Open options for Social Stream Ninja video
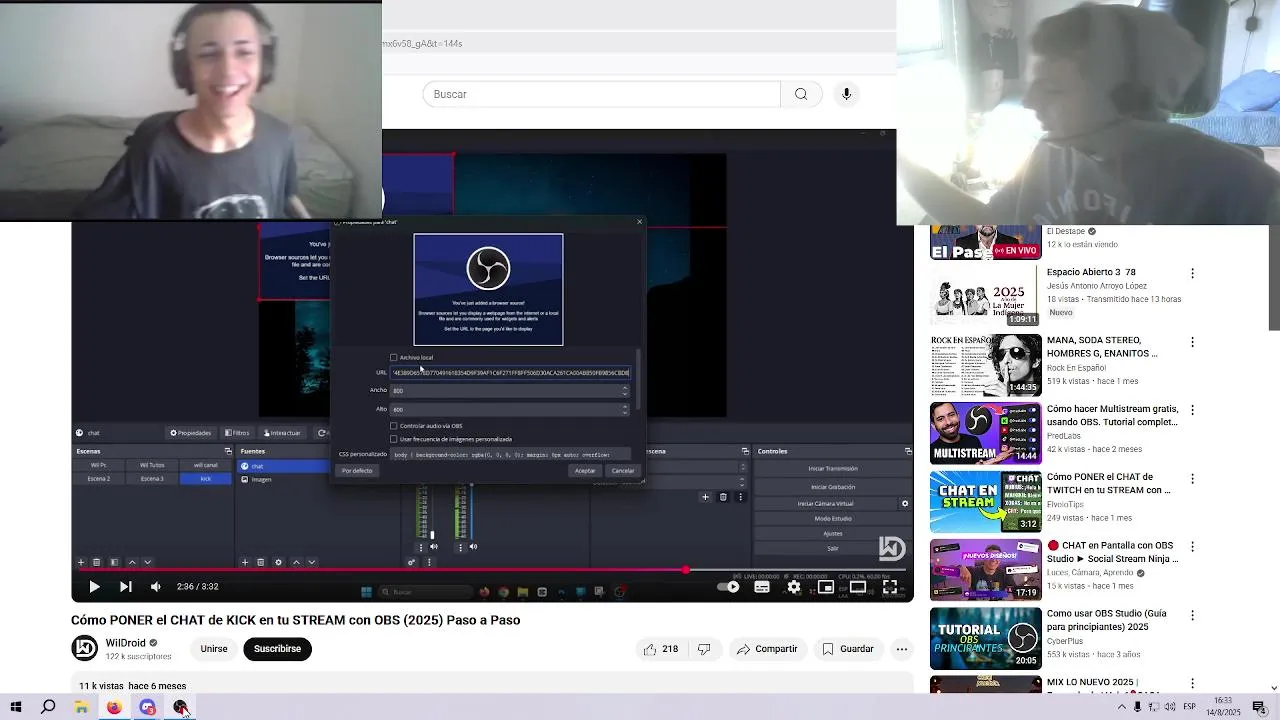The image size is (1280, 720). coord(1192,546)
